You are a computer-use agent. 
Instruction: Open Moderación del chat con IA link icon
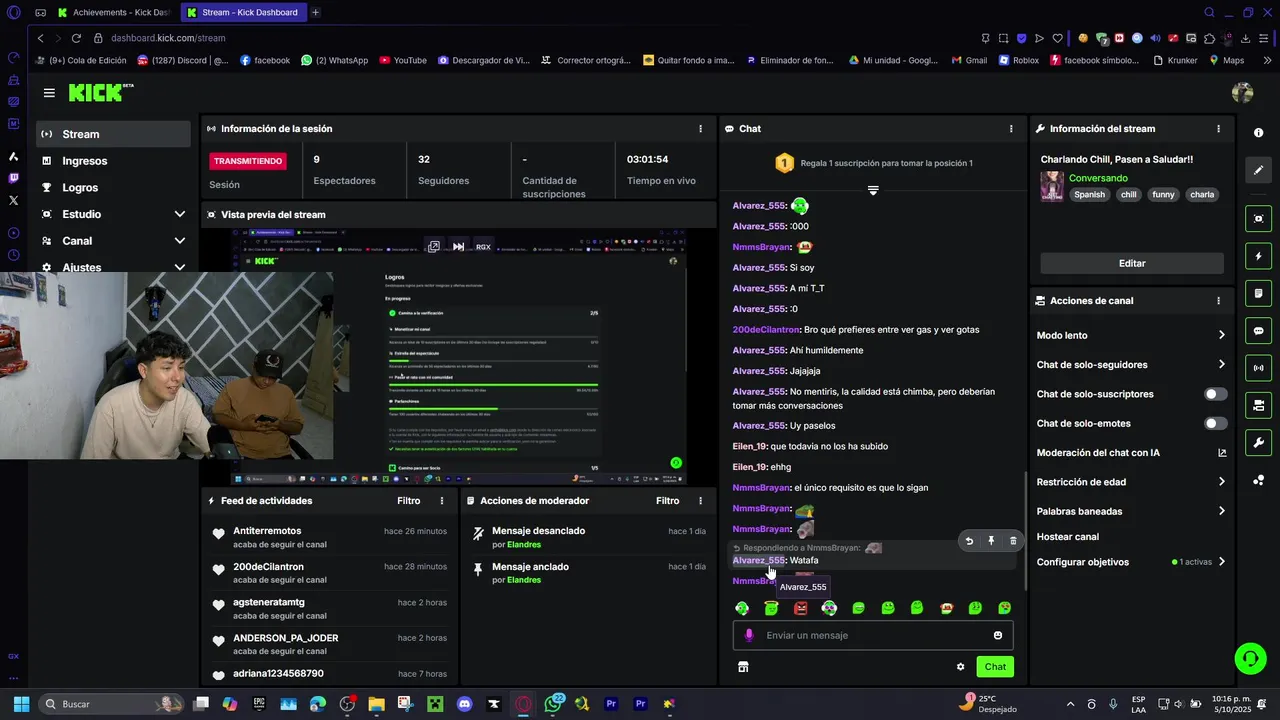point(1221,453)
